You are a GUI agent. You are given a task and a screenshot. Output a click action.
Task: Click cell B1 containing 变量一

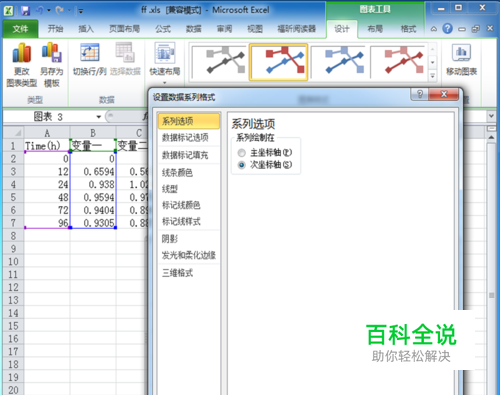pyautogui.click(x=93, y=146)
